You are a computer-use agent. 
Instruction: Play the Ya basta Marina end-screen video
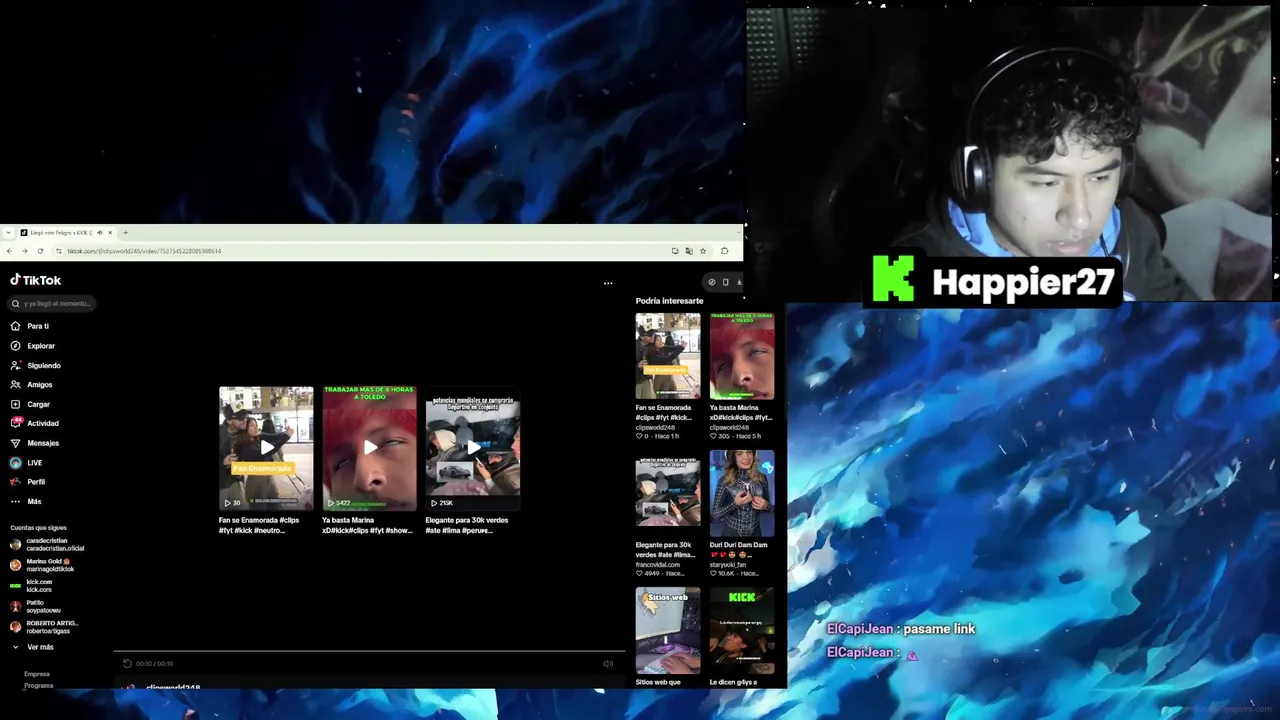(369, 448)
